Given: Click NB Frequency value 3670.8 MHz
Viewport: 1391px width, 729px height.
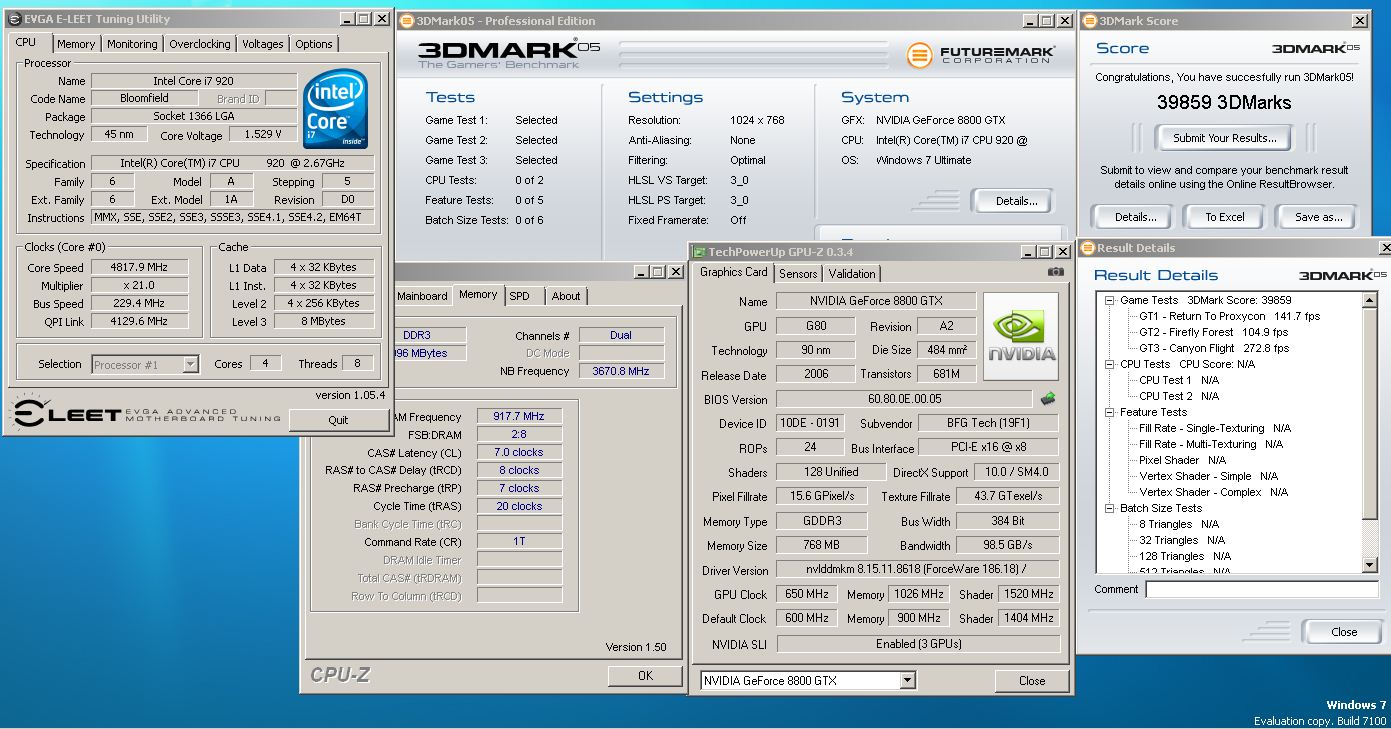Looking at the screenshot, I should (x=621, y=371).
